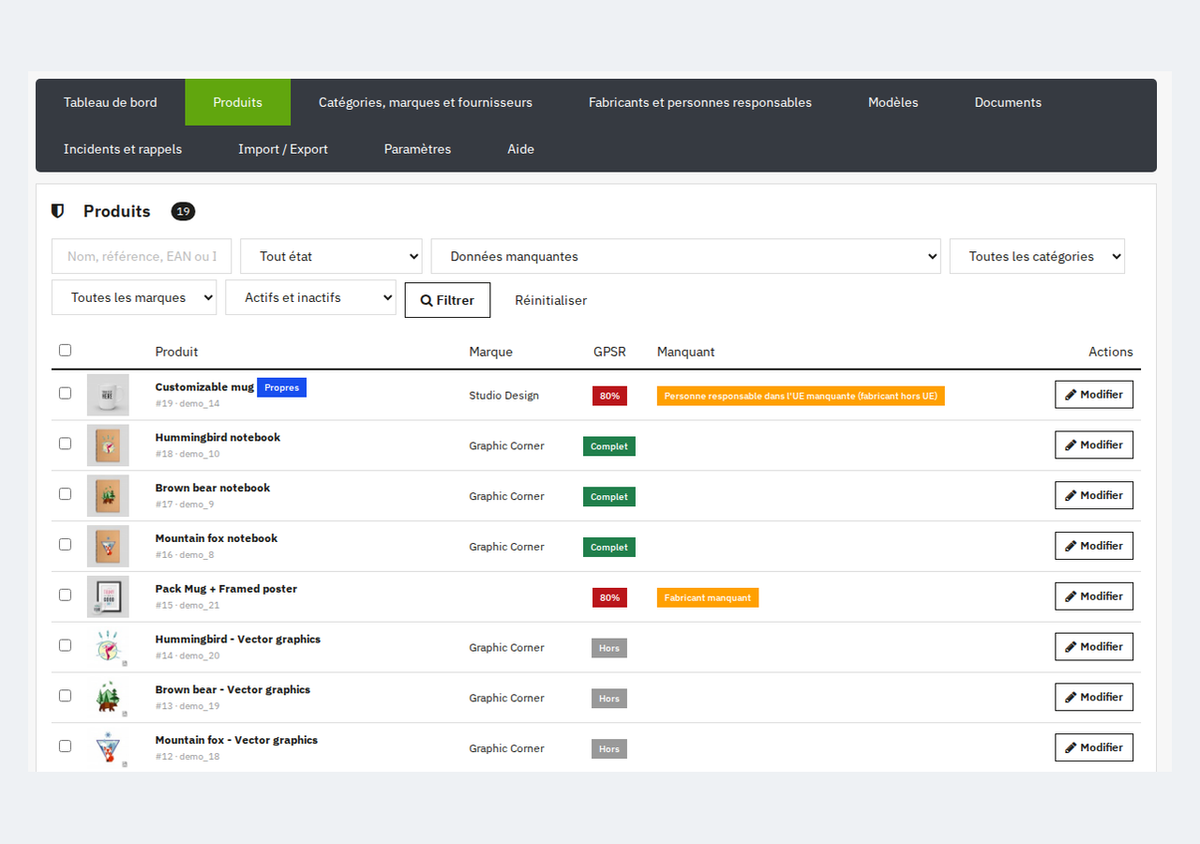Click the shield icon beside Produits heading
This screenshot has height=844, width=1200.
(x=58, y=211)
